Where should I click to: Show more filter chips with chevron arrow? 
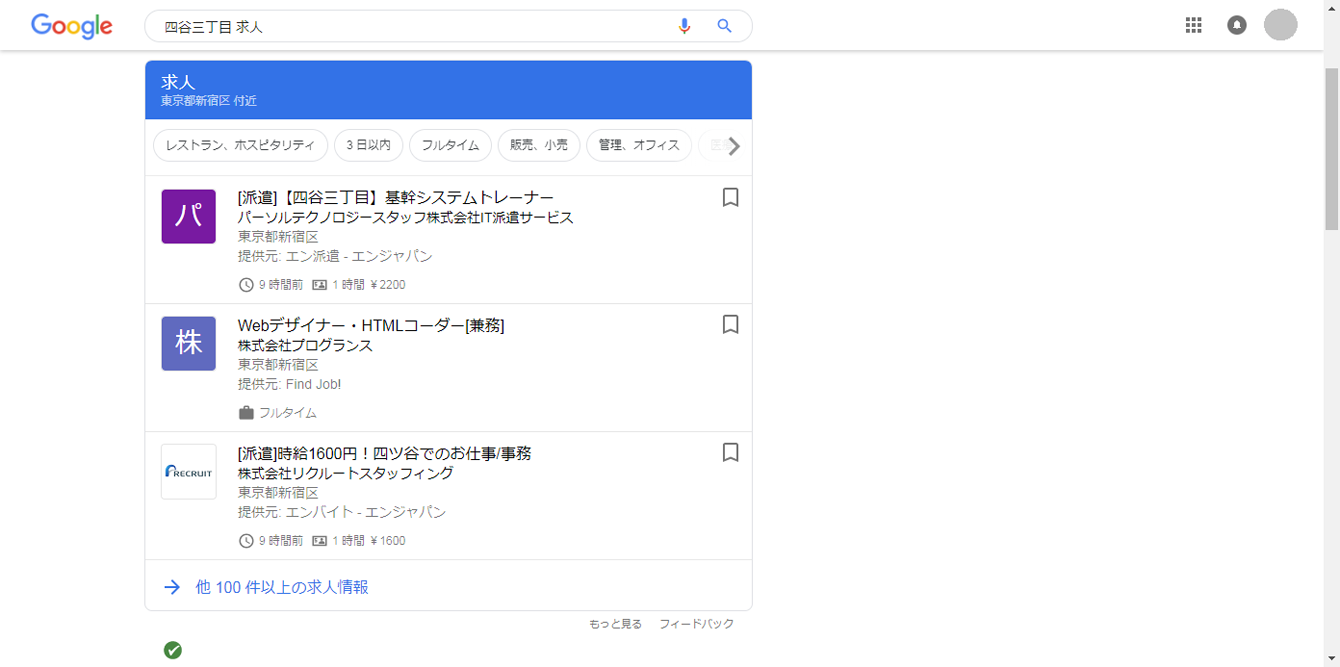735,146
